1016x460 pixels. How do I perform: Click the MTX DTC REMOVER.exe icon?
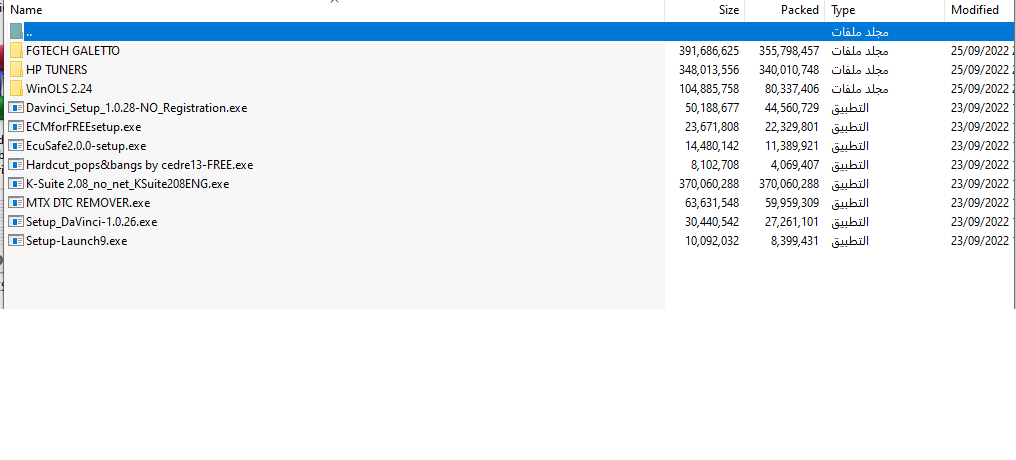16,203
